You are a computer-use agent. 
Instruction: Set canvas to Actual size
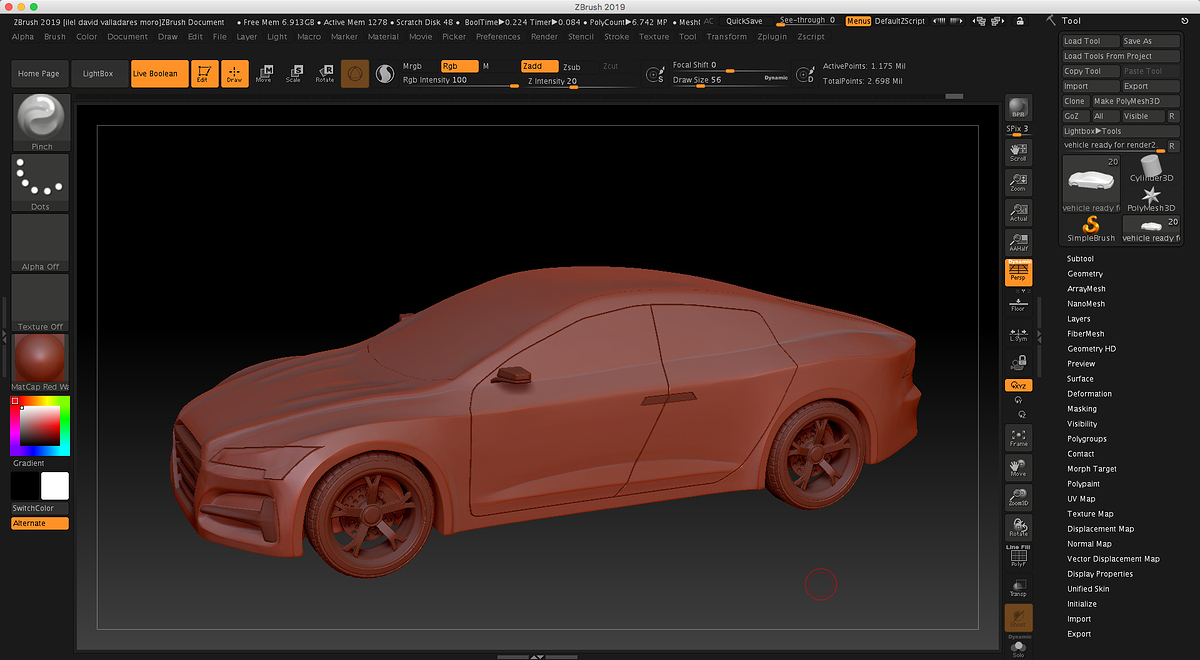click(x=1018, y=212)
